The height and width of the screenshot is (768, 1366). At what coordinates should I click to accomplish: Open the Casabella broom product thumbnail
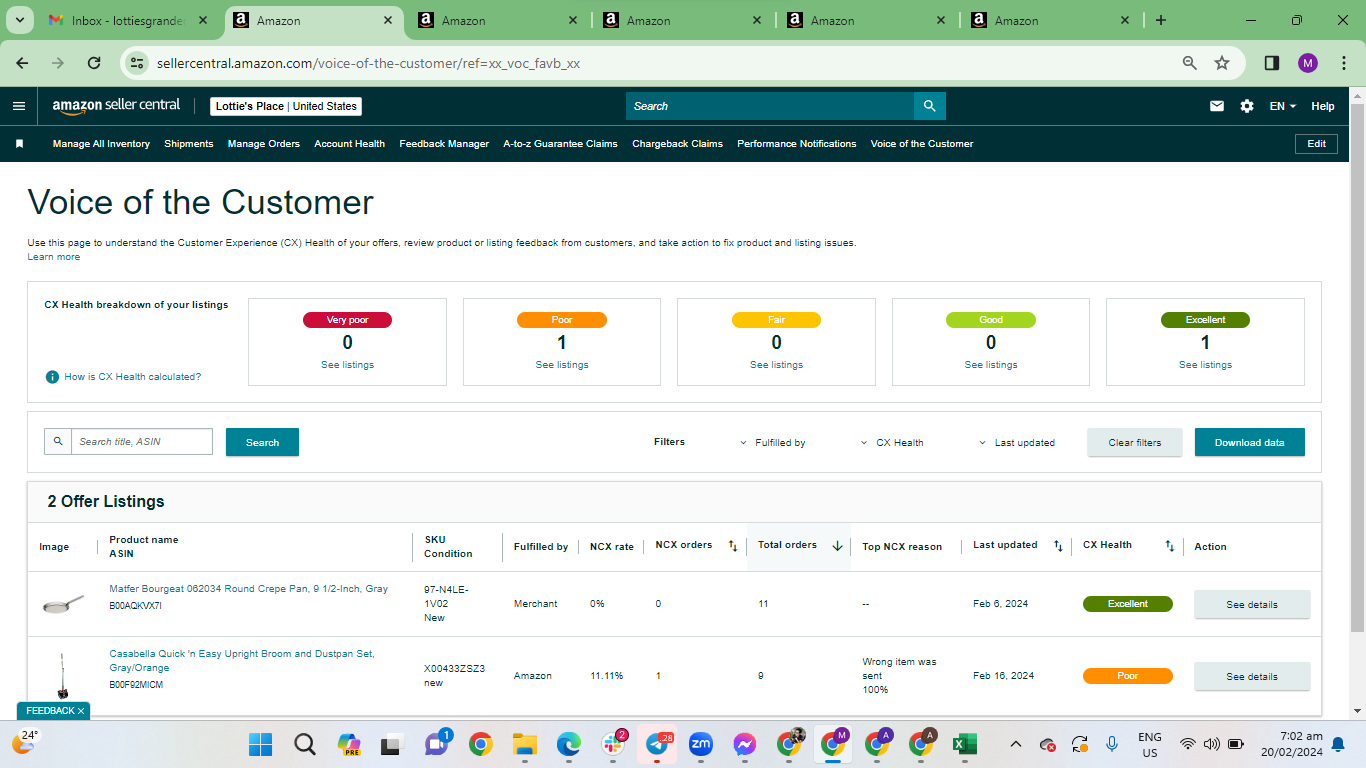click(x=62, y=677)
